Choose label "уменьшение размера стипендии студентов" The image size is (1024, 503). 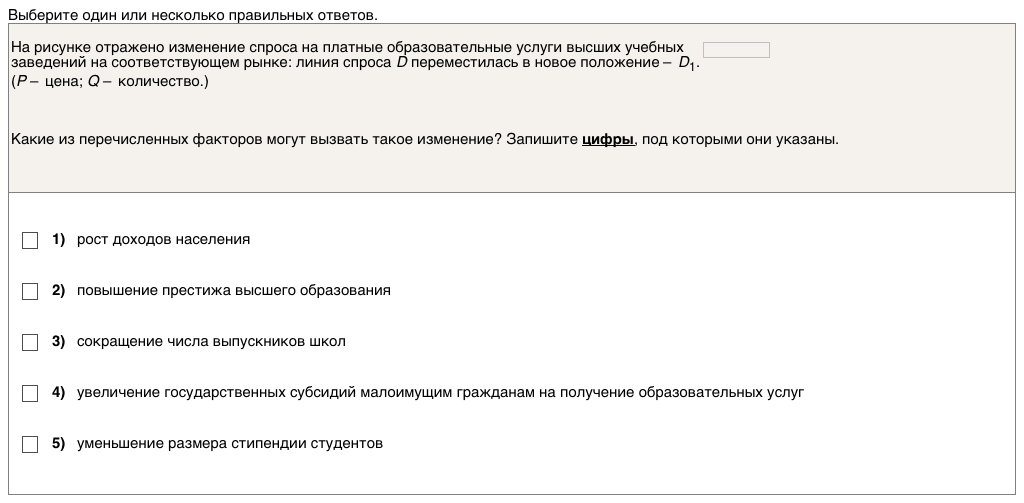tap(230, 444)
